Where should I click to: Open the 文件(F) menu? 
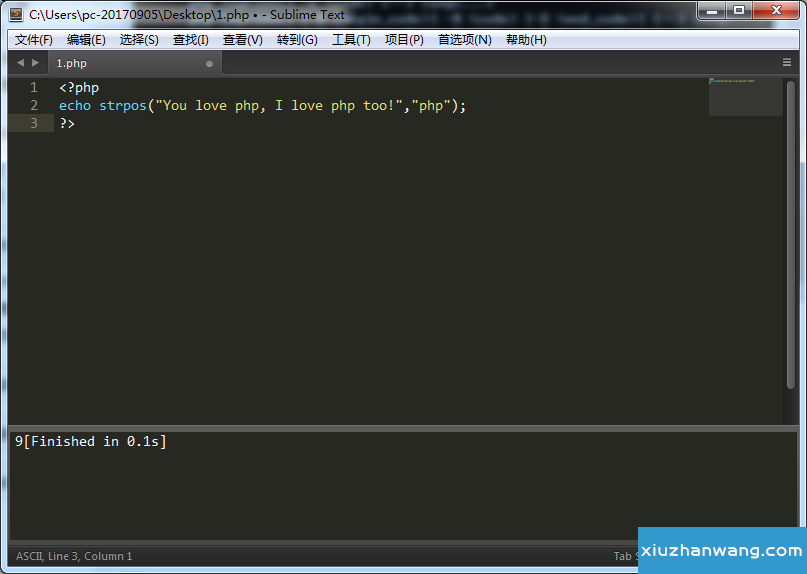pyautogui.click(x=33, y=40)
